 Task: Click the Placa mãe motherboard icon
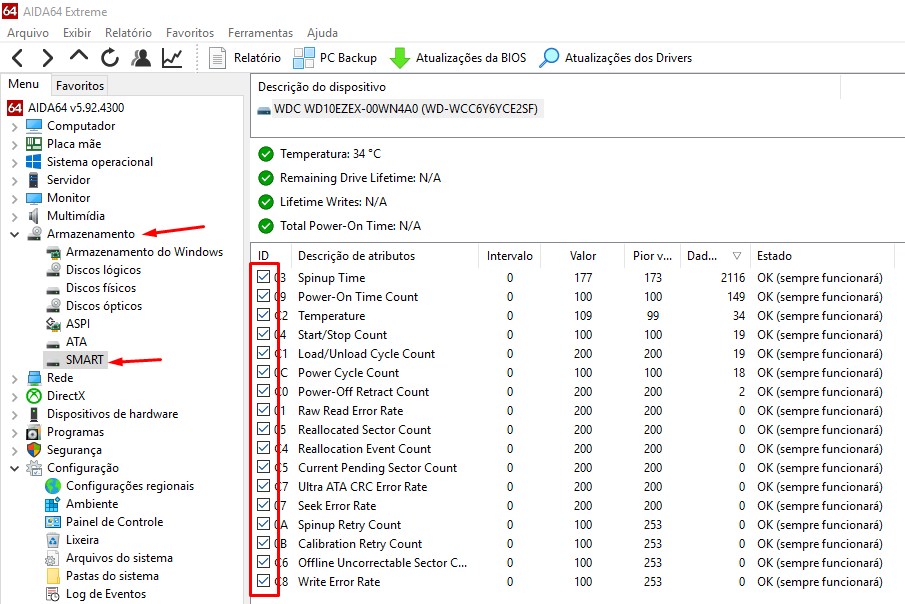34,144
